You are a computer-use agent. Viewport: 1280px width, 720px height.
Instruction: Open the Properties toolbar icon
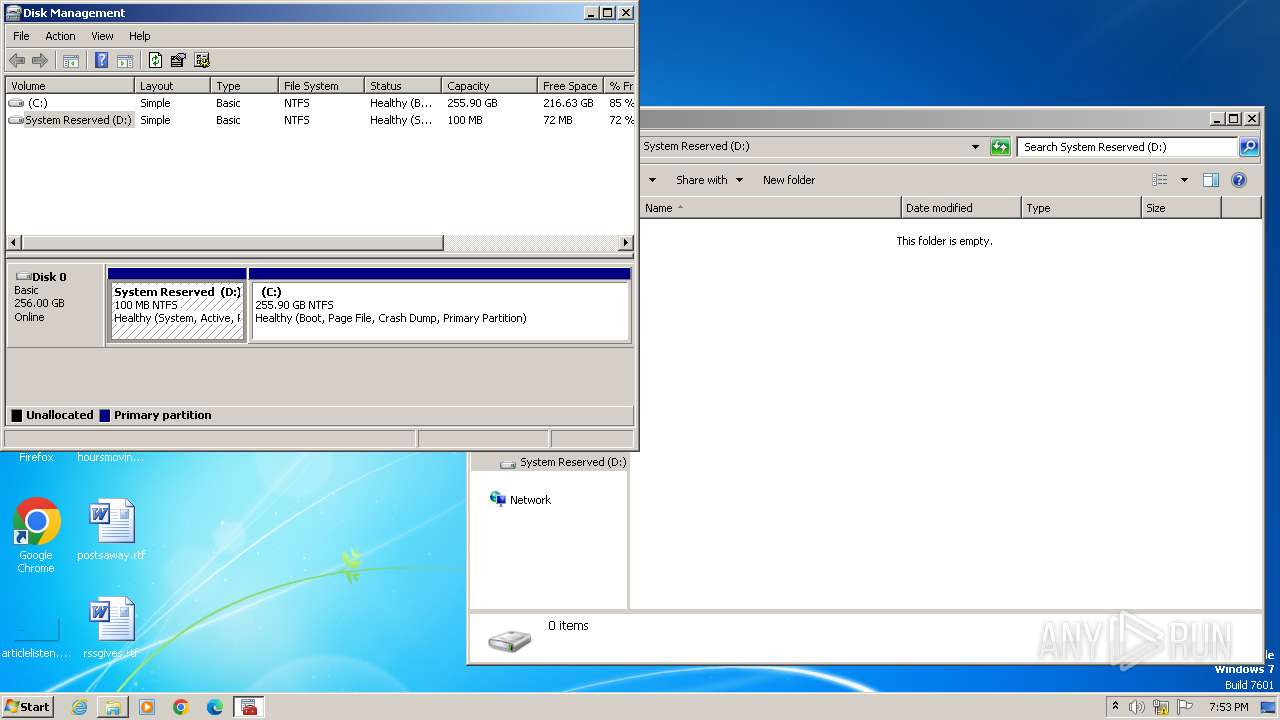tap(178, 60)
